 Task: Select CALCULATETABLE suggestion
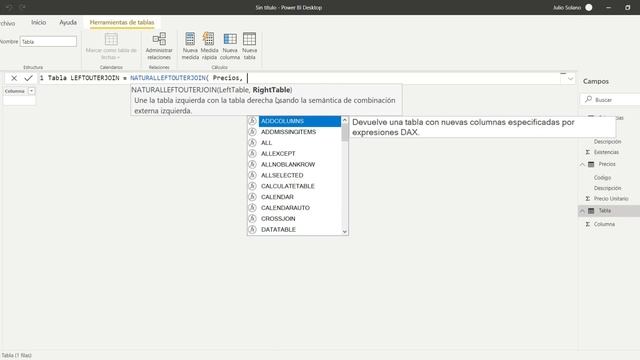288,186
